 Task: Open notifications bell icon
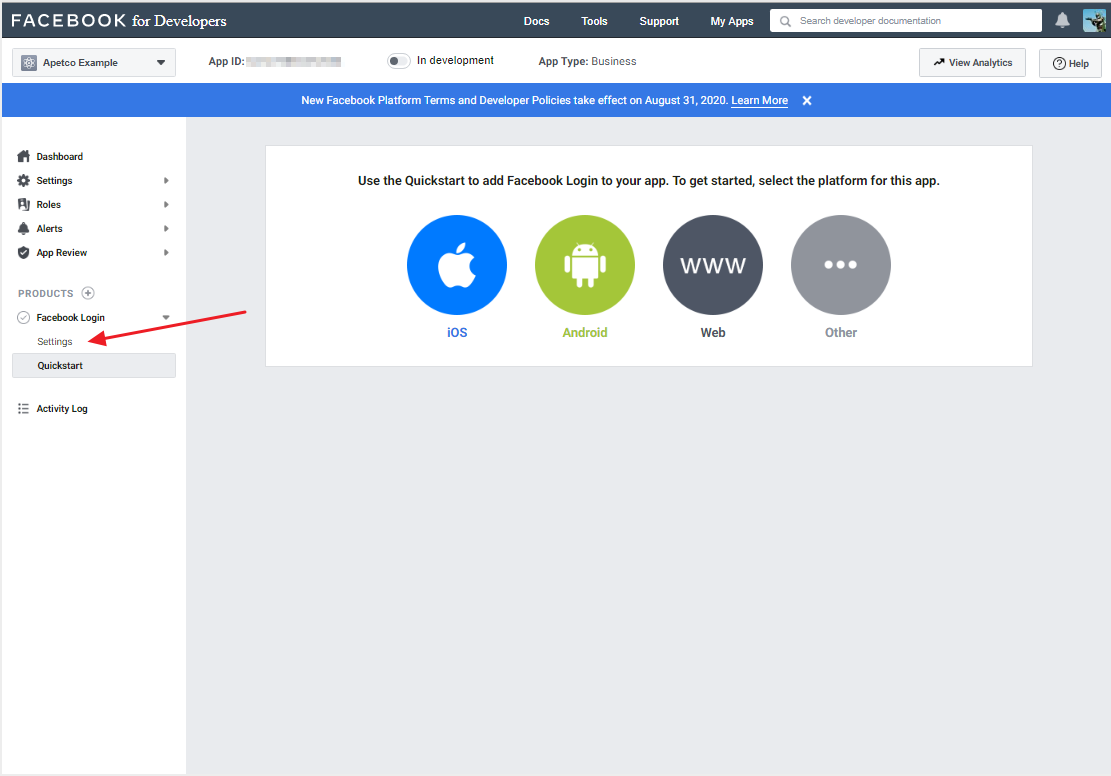pos(1062,21)
